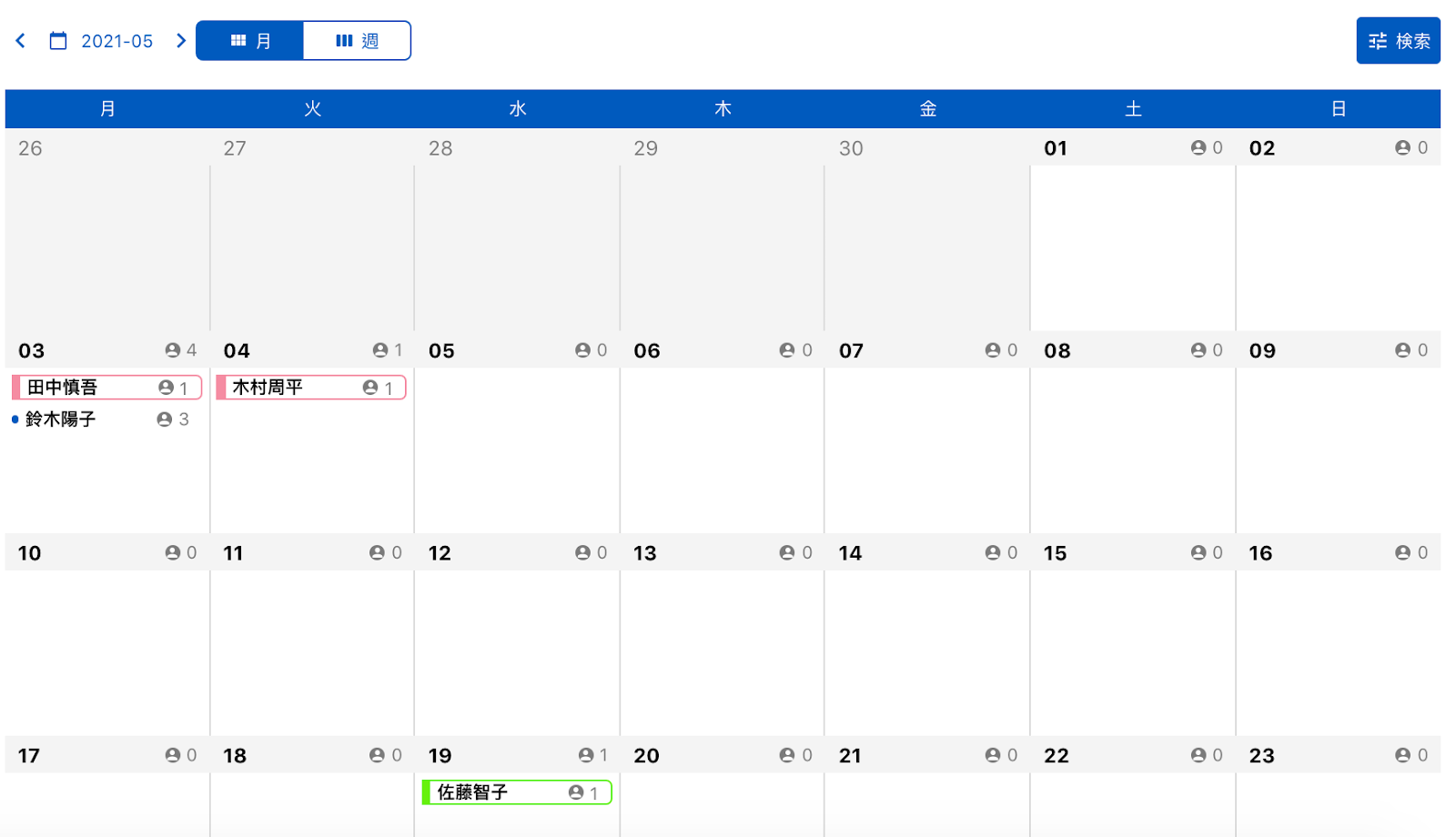Click person count icon for day 05
Screen dimensions: 1456x837
click(x=583, y=350)
